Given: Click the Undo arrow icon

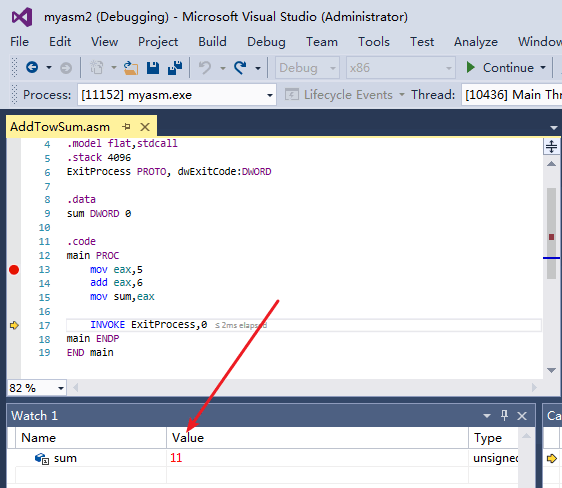Looking at the screenshot, I should (x=205, y=68).
